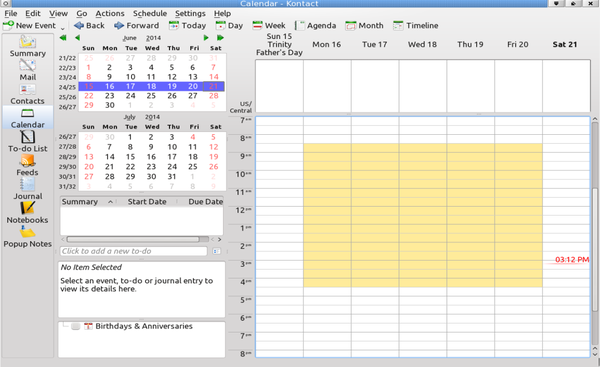Click the Wed 18 day header
Image resolution: width=600 pixels, height=367 pixels.
point(422,44)
